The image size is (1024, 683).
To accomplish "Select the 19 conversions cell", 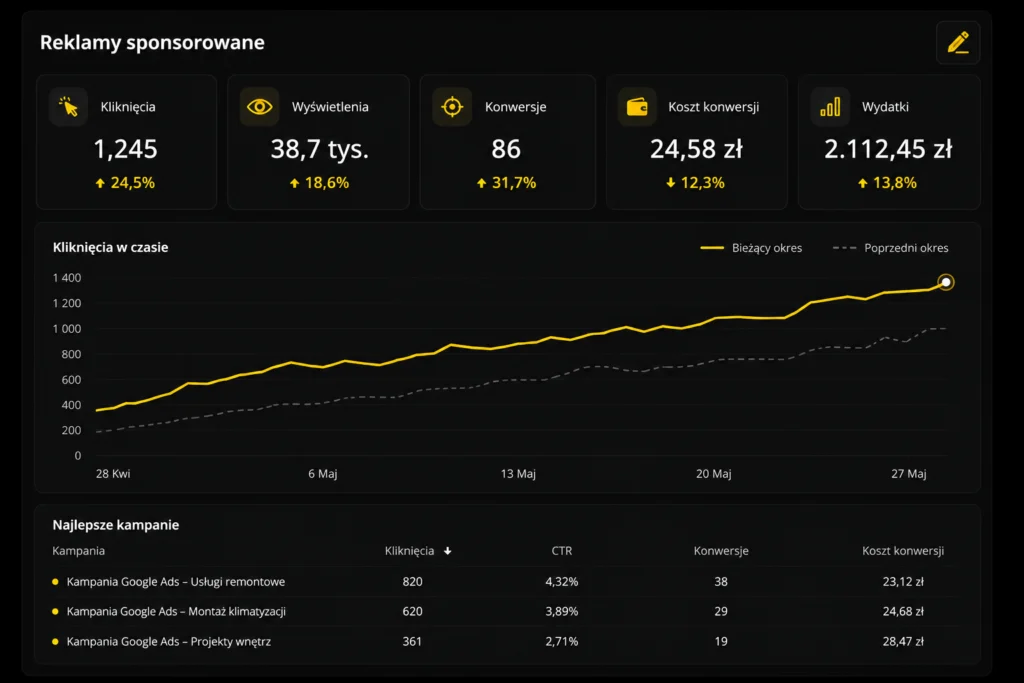I will coord(721,642).
